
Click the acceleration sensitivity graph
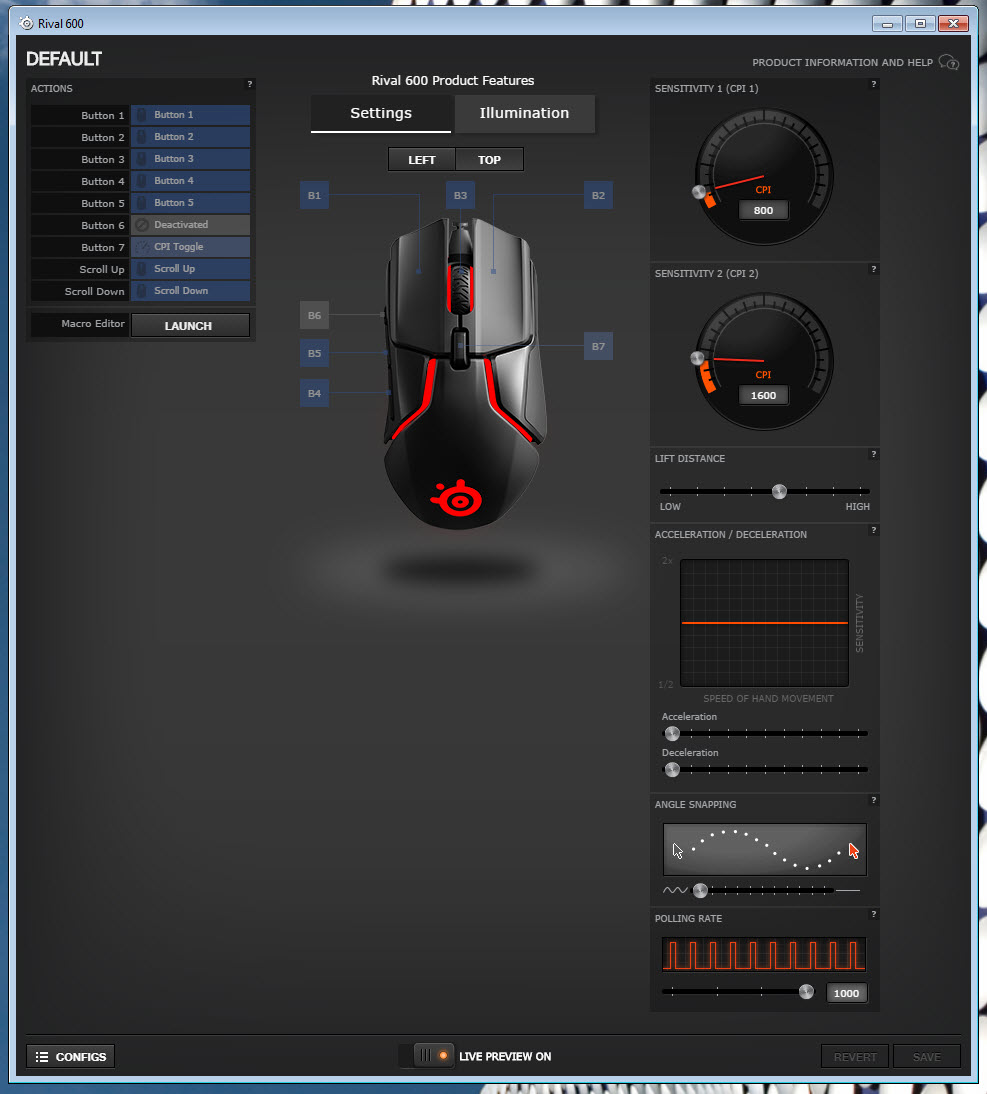764,622
